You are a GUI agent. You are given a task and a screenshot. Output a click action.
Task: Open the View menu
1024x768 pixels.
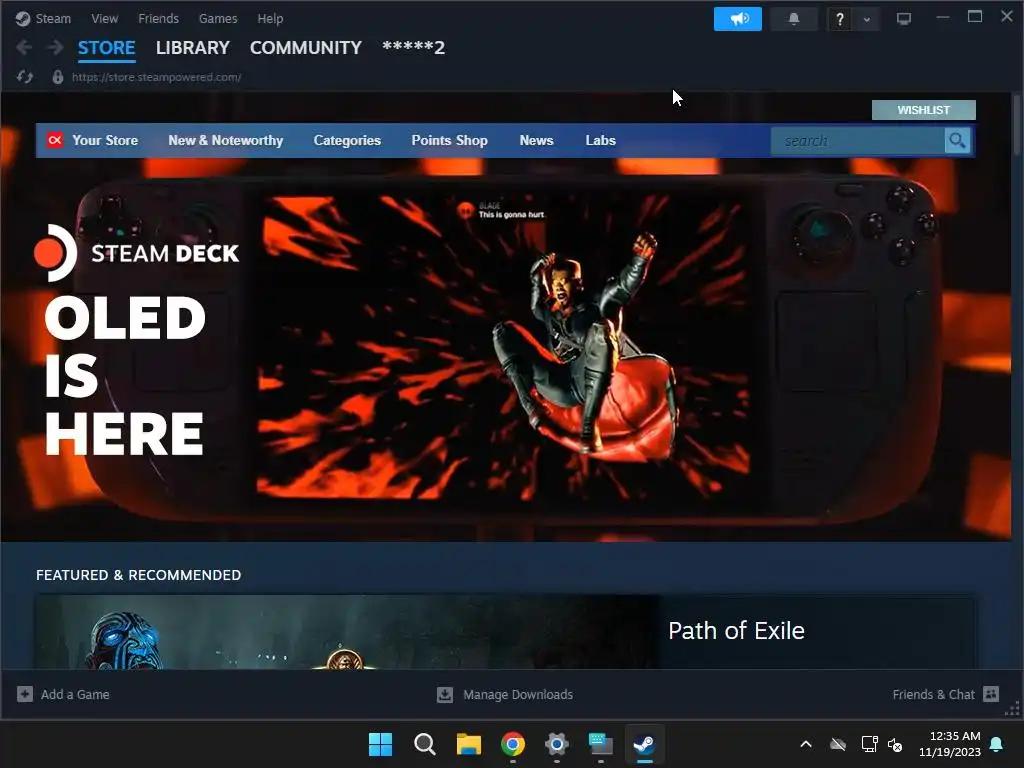tap(104, 18)
